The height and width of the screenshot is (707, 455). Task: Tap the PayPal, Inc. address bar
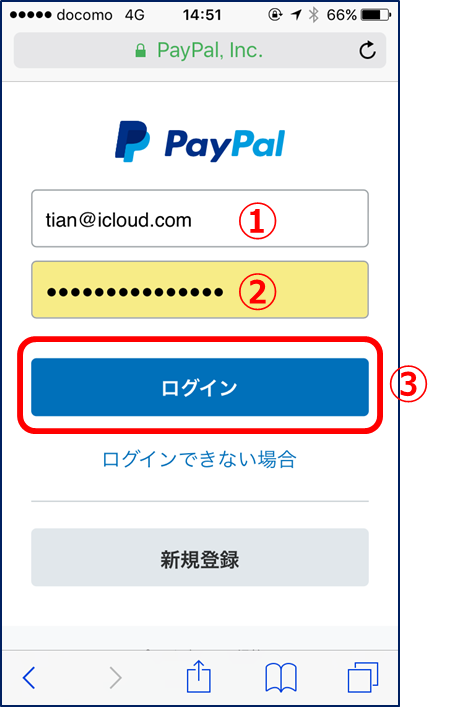coord(200,50)
